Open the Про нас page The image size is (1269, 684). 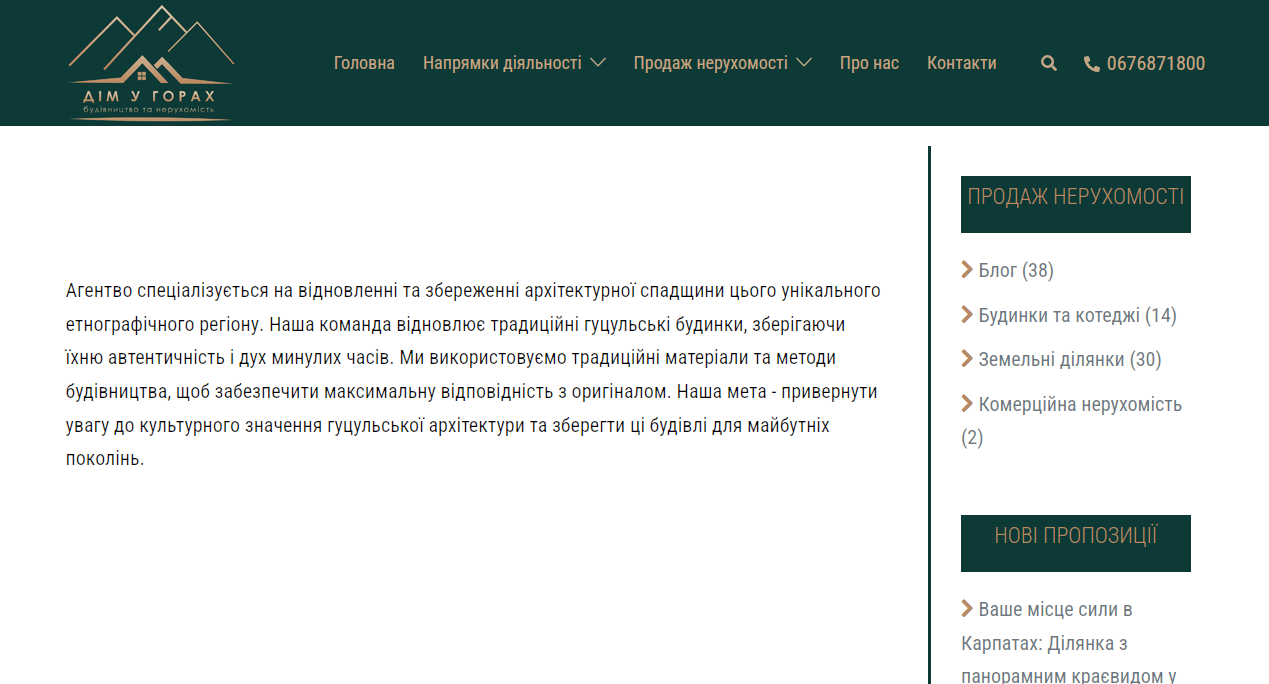pos(869,63)
